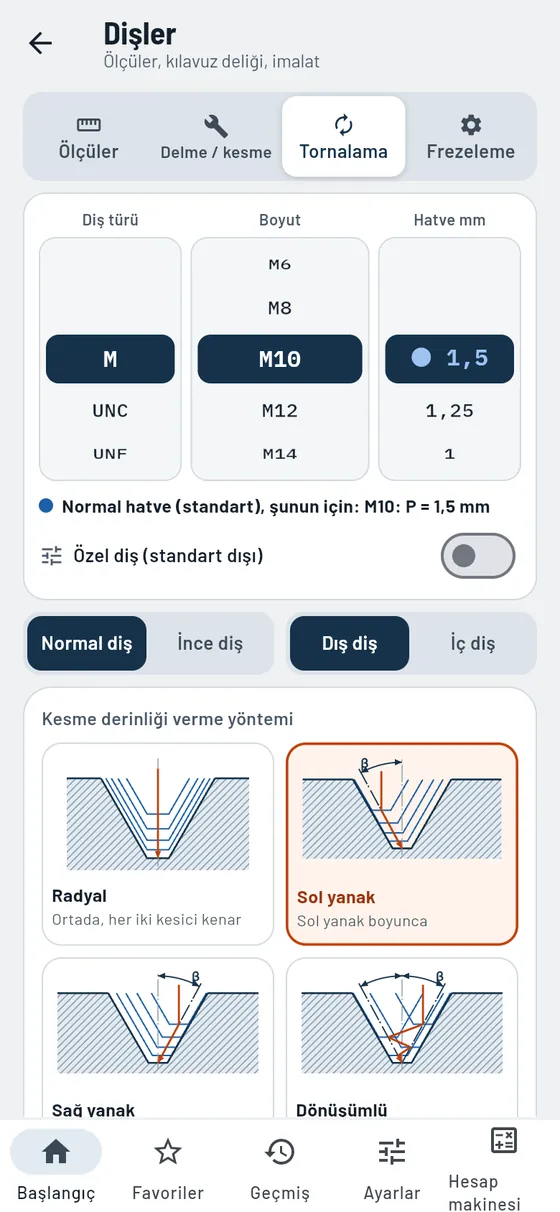Pick M12 in Boyut picker

pyautogui.click(x=280, y=411)
